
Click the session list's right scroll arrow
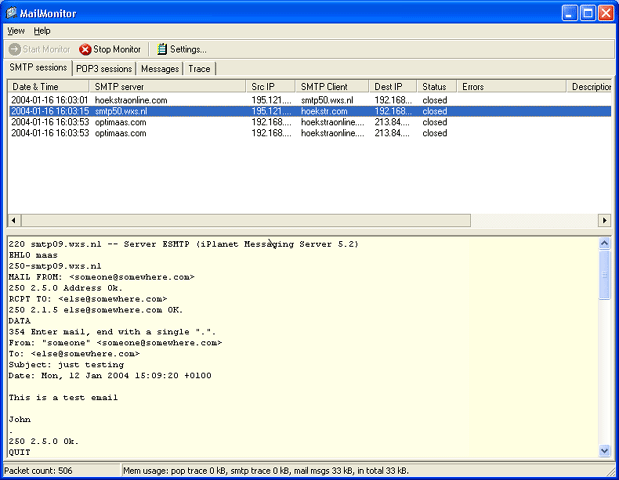click(x=604, y=220)
